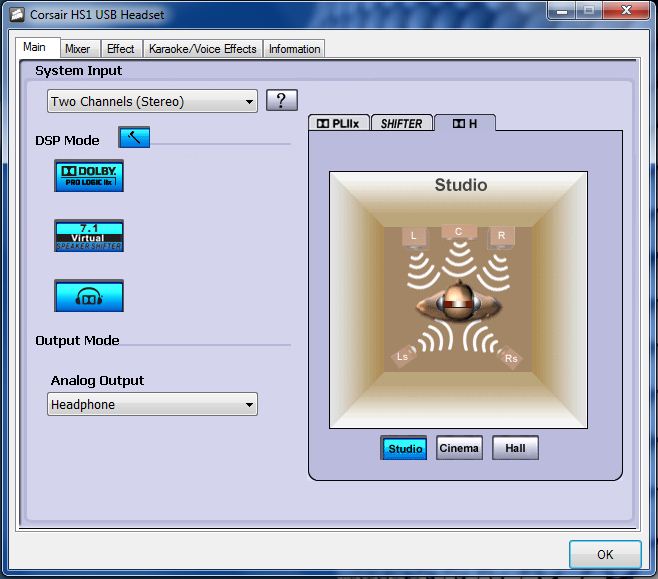The image size is (658, 579).
Task: Toggle the Dolby Pro Logic IIx button
Action: [x=89, y=176]
